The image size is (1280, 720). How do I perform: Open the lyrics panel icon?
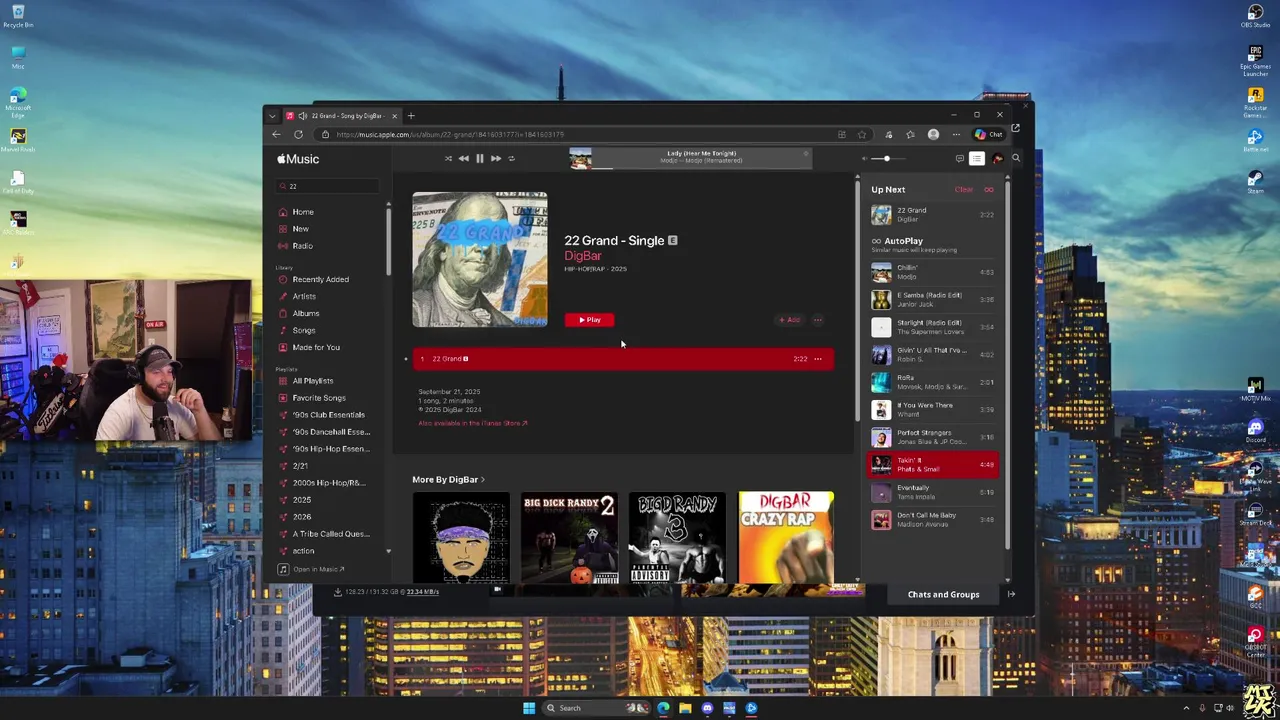[x=959, y=158]
